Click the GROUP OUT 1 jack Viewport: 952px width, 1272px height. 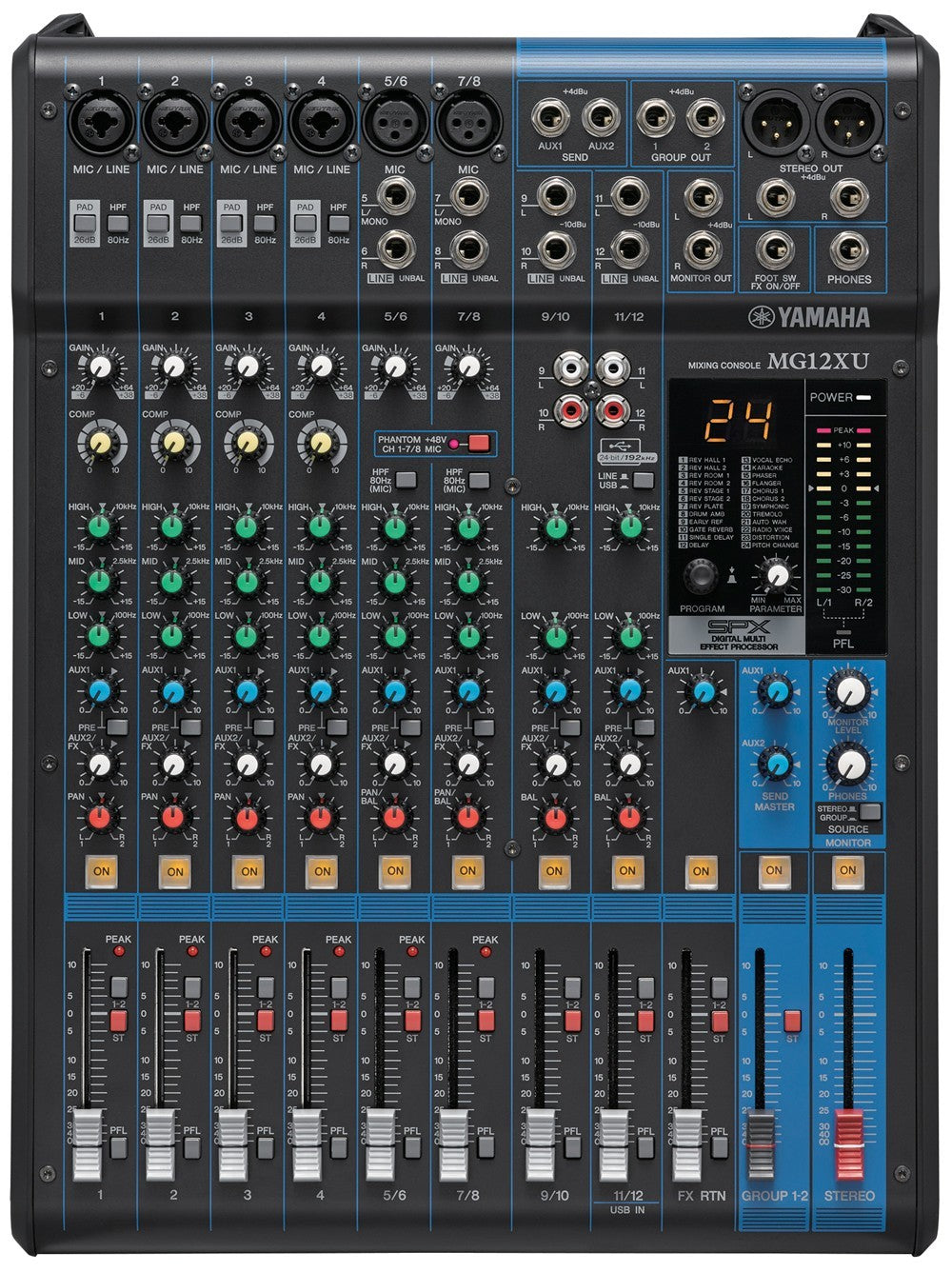coord(655,116)
